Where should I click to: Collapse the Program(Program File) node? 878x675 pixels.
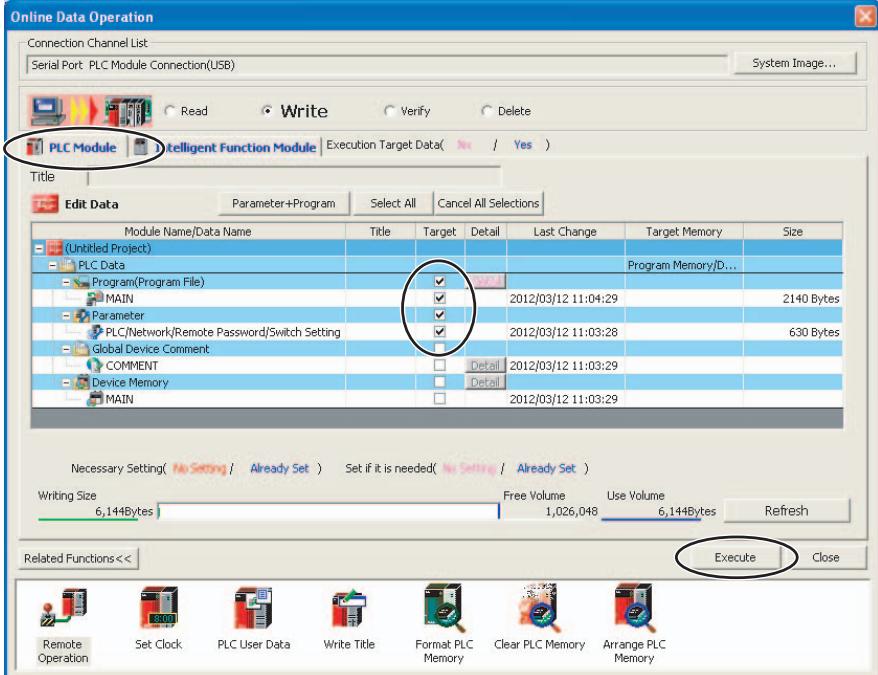point(66,282)
